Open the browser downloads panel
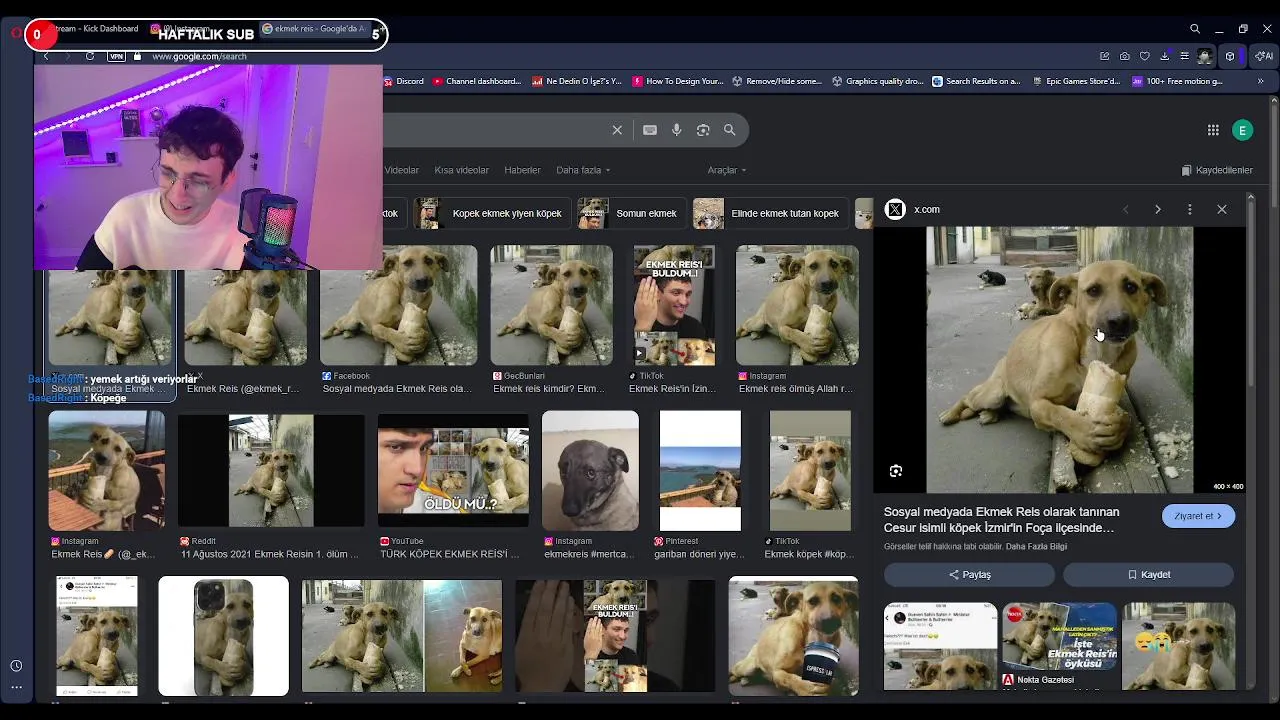This screenshot has width=1280, height=720. coord(1165,56)
